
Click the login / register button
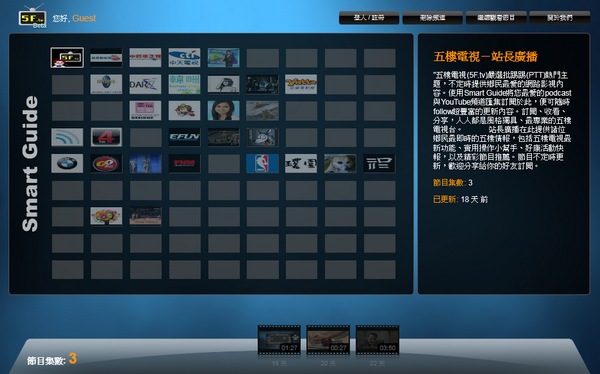click(369, 18)
